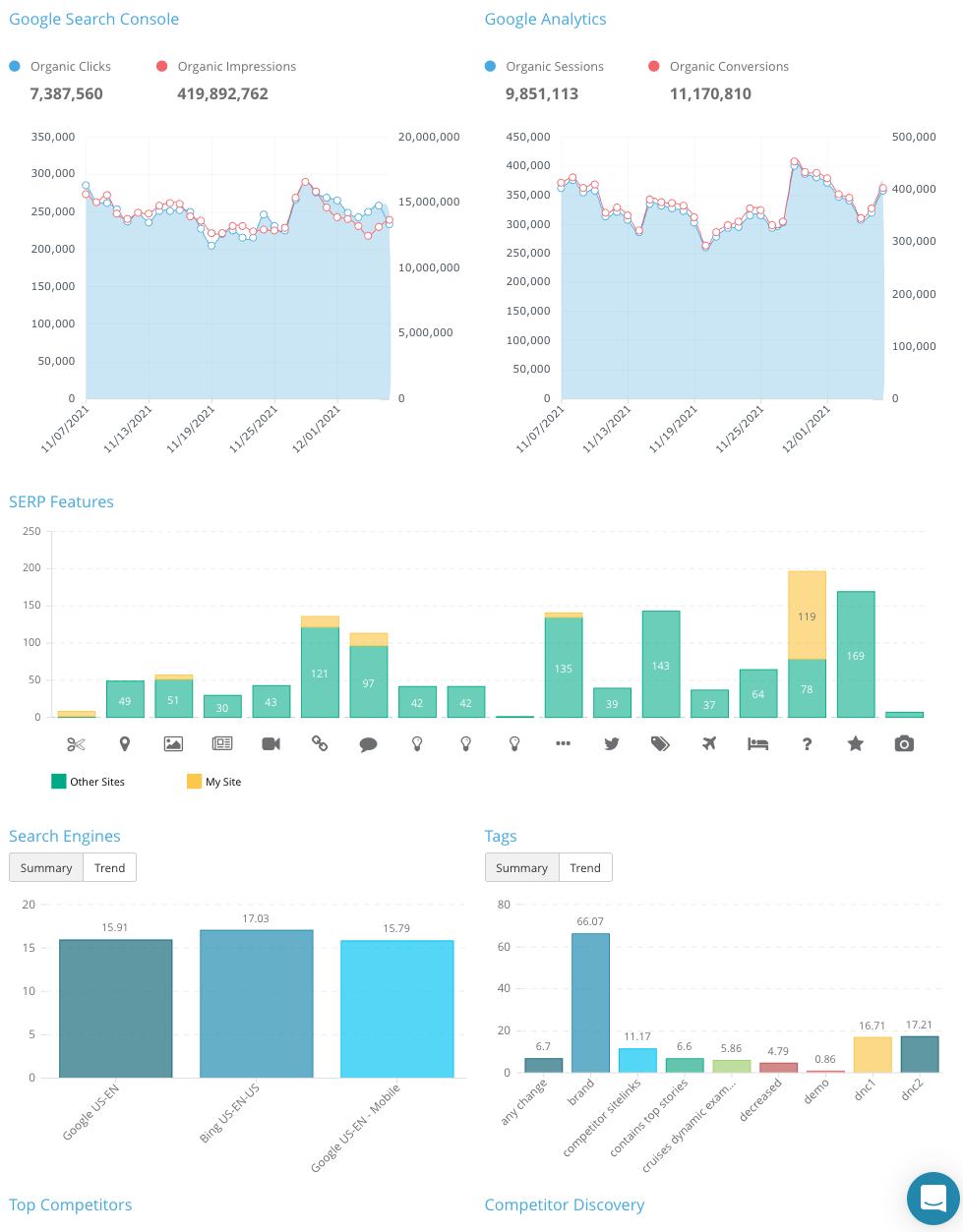Click the brand bar in Tags chart
Image resolution: width=963 pixels, height=1232 pixels.
tap(590, 1003)
